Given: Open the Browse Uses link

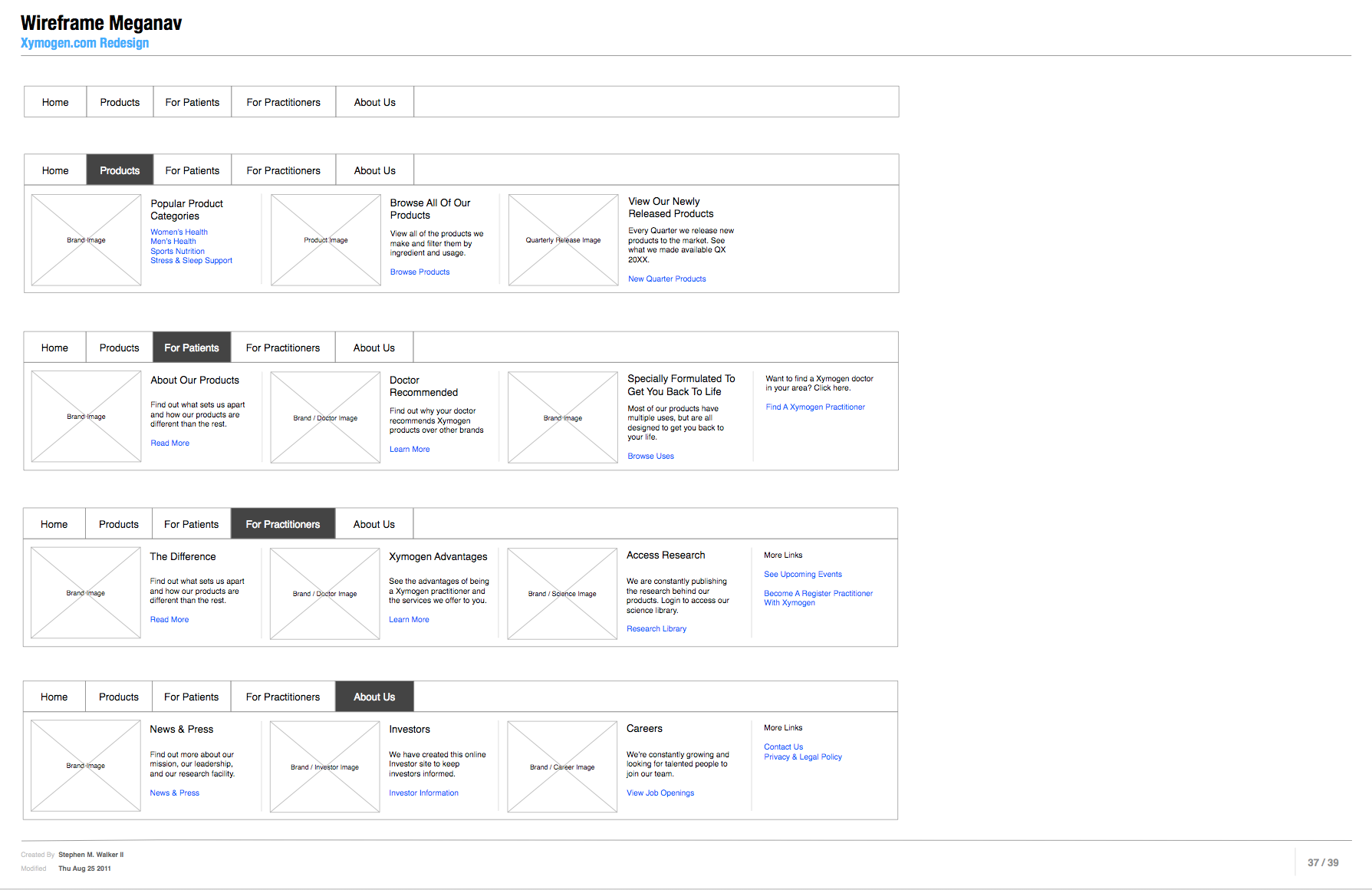Looking at the screenshot, I should (650, 457).
